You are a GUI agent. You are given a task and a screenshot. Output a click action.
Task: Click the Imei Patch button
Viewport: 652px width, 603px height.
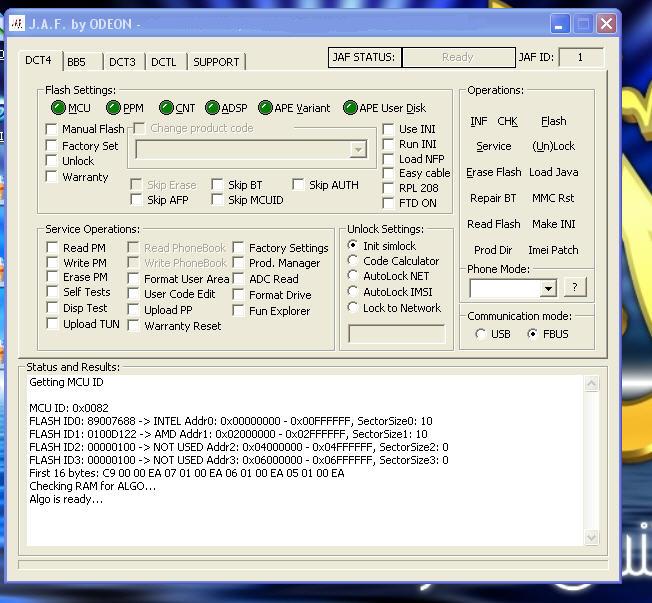click(553, 250)
